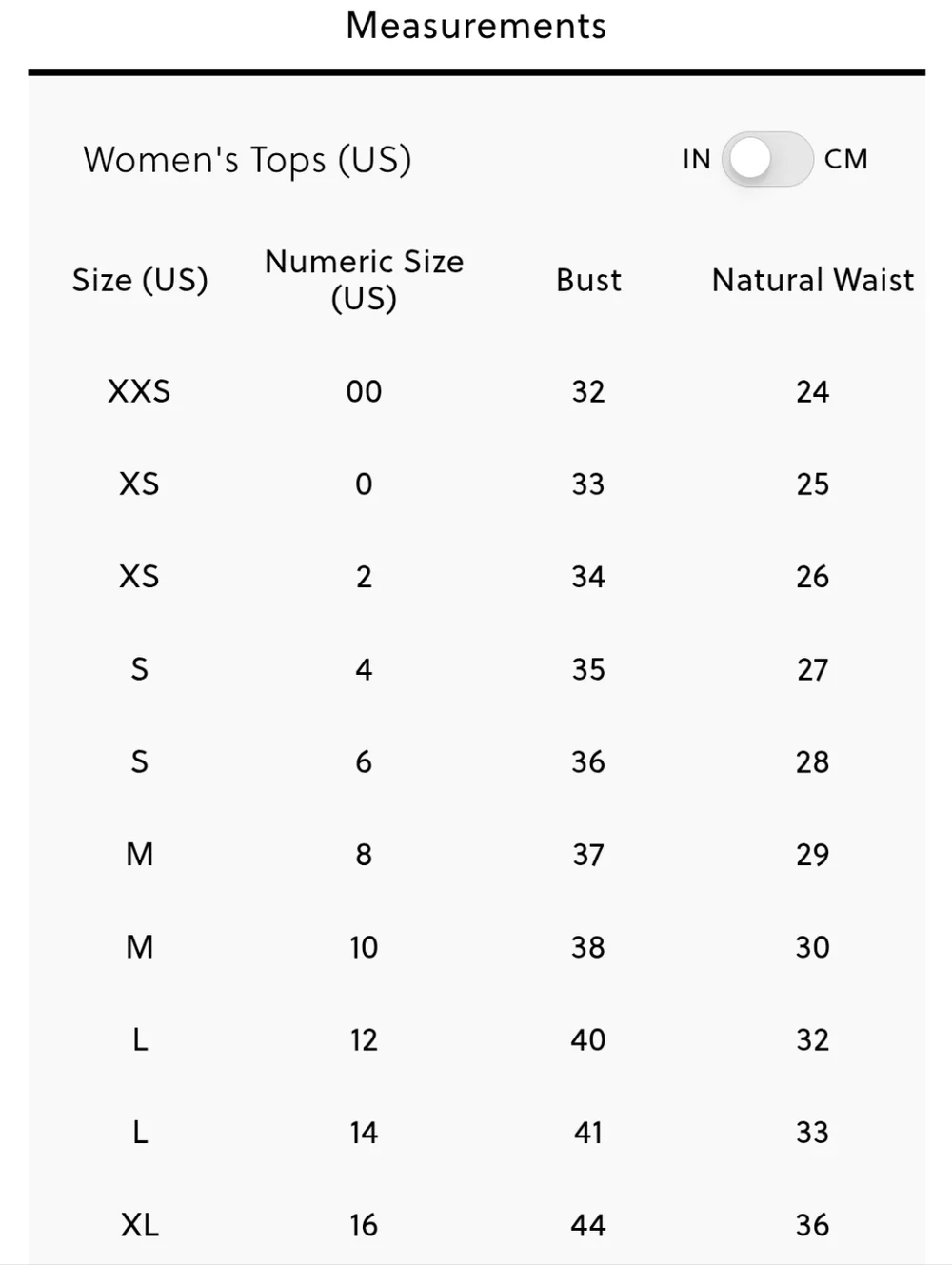The width and height of the screenshot is (952, 1265).
Task: Click the Measurements tab heading
Action: (x=476, y=26)
